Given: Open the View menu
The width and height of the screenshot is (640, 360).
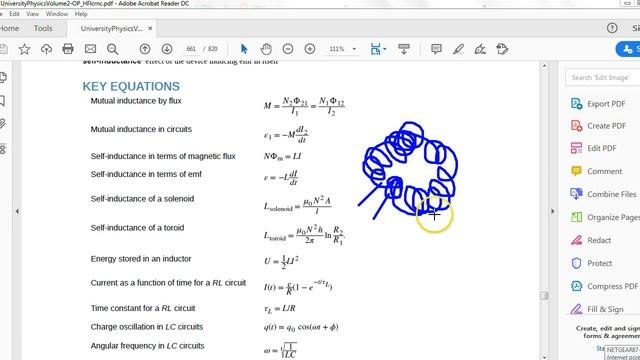Looking at the screenshot, I should point(33,14).
